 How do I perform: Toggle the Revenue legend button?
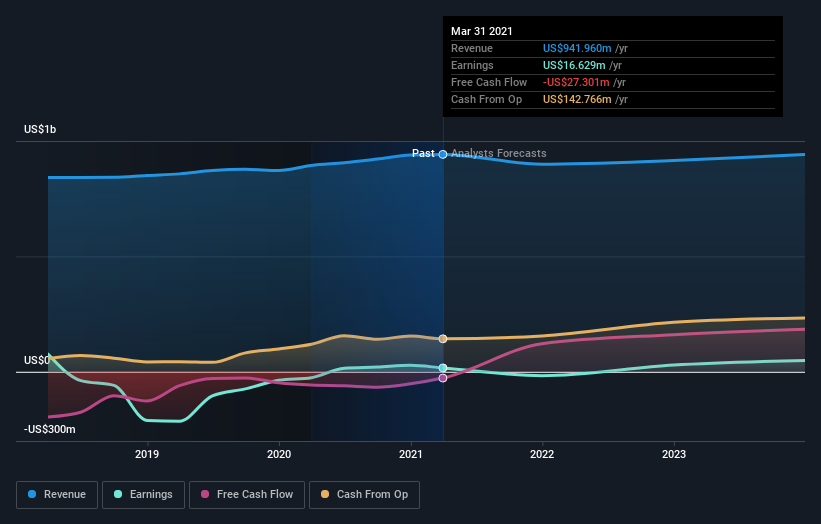[x=57, y=495]
